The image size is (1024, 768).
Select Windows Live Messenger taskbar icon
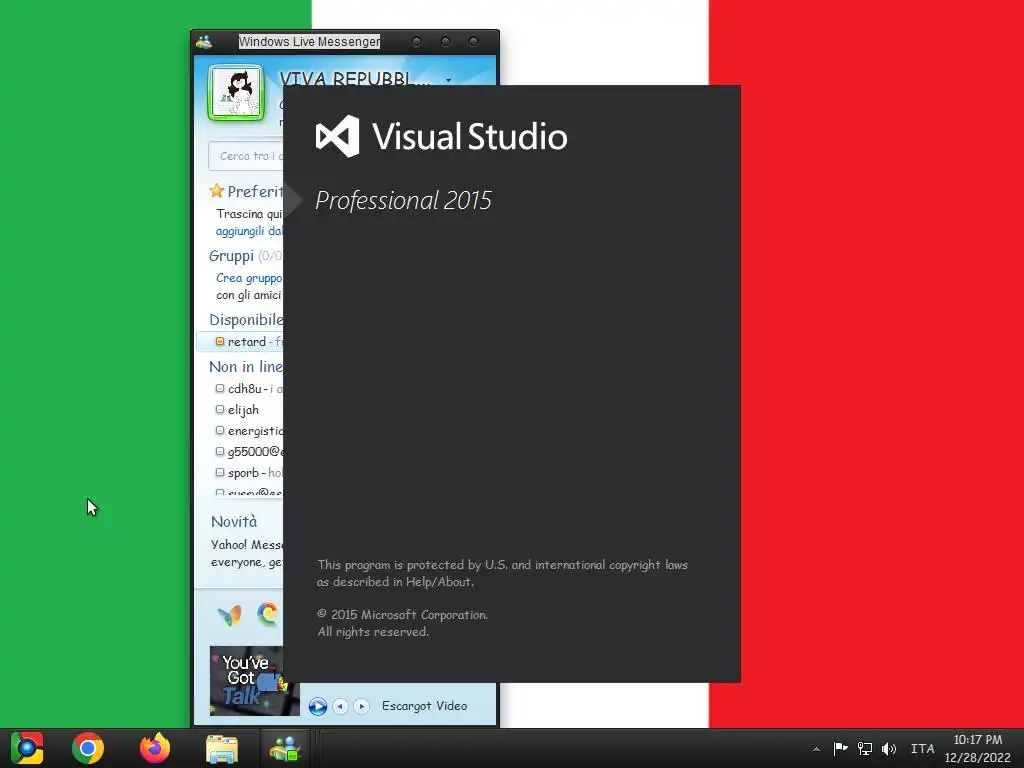(285, 748)
